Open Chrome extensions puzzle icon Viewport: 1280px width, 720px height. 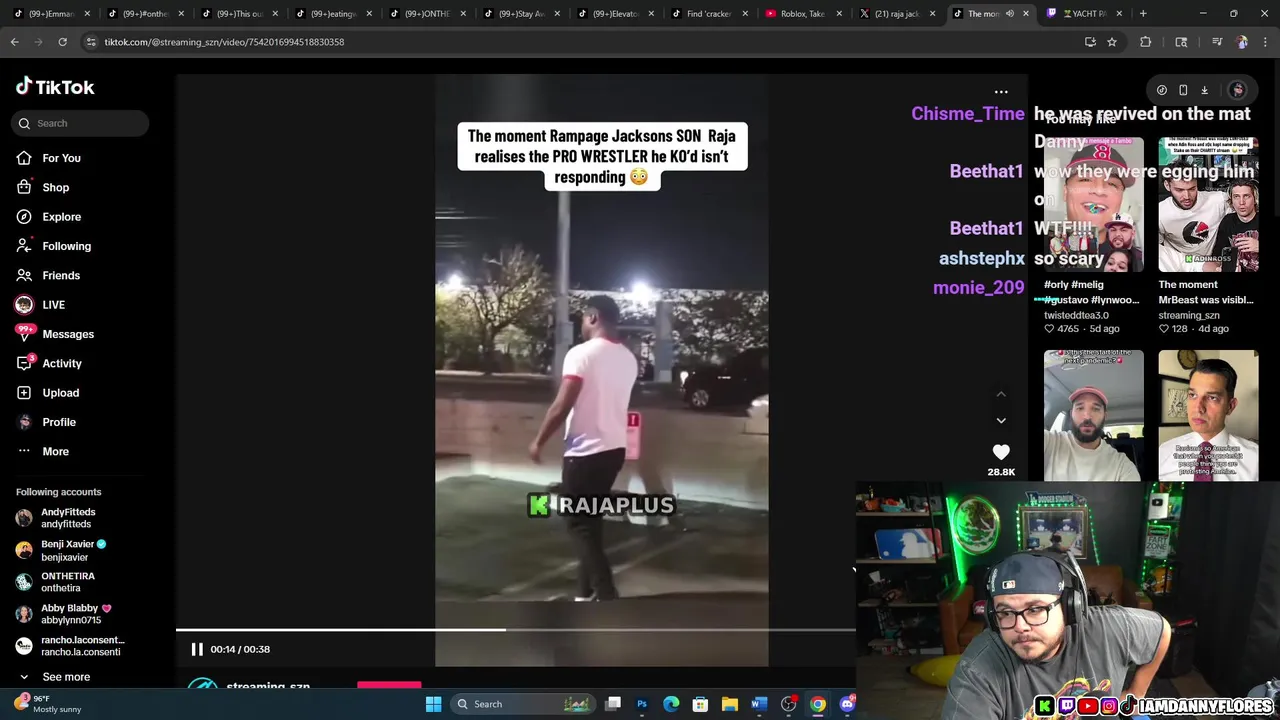click(1146, 42)
